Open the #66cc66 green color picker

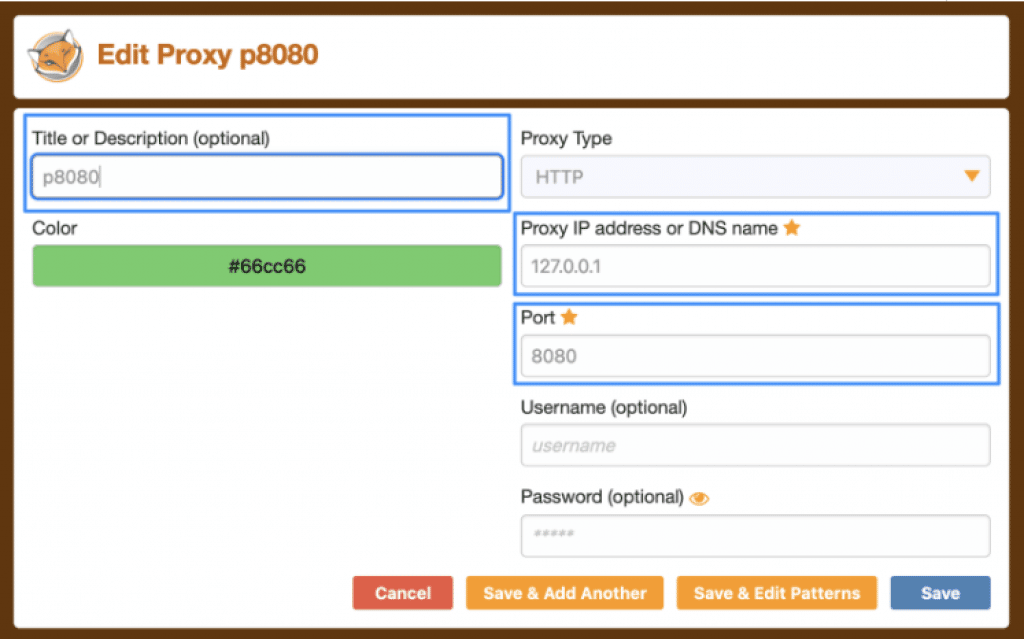[x=267, y=266]
